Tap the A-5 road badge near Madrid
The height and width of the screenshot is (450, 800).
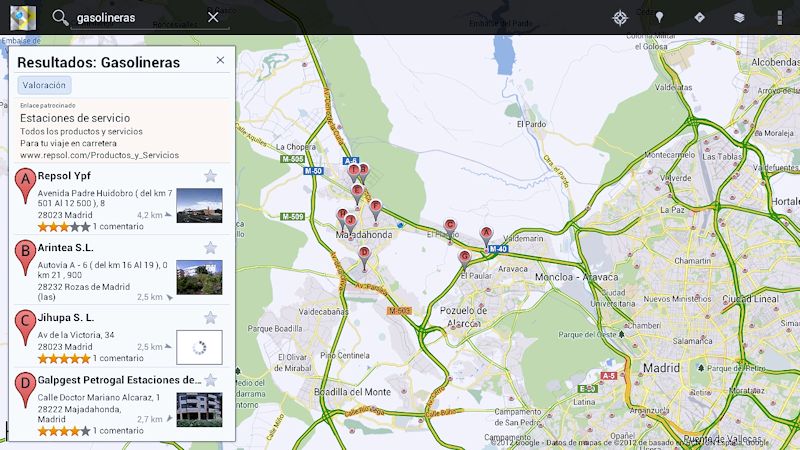[609, 376]
